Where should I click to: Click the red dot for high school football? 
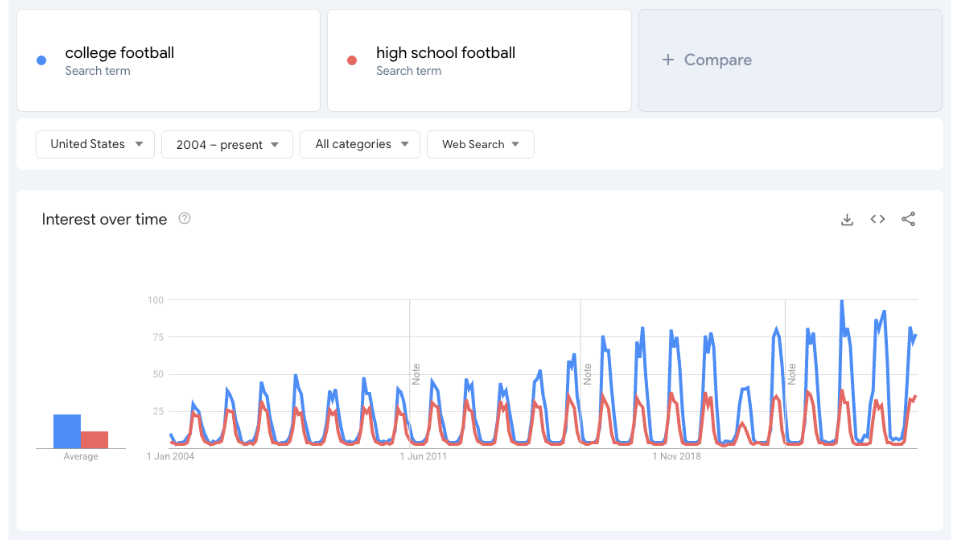352,60
